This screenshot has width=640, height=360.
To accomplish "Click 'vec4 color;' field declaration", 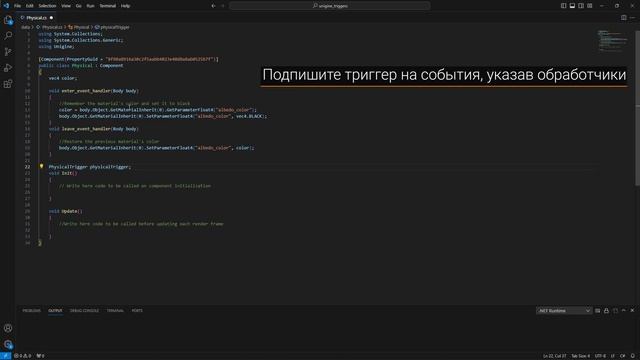I will [x=62, y=78].
